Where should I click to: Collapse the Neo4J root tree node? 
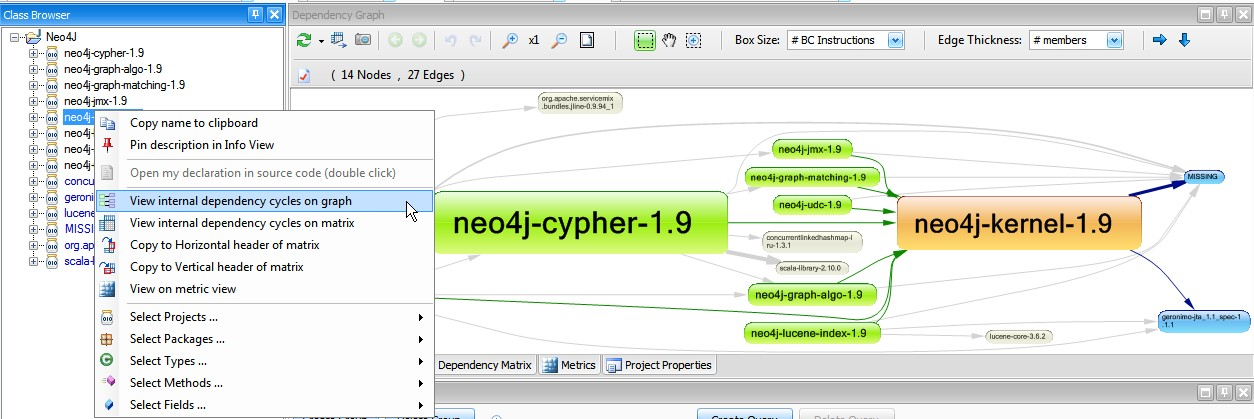pos(14,37)
